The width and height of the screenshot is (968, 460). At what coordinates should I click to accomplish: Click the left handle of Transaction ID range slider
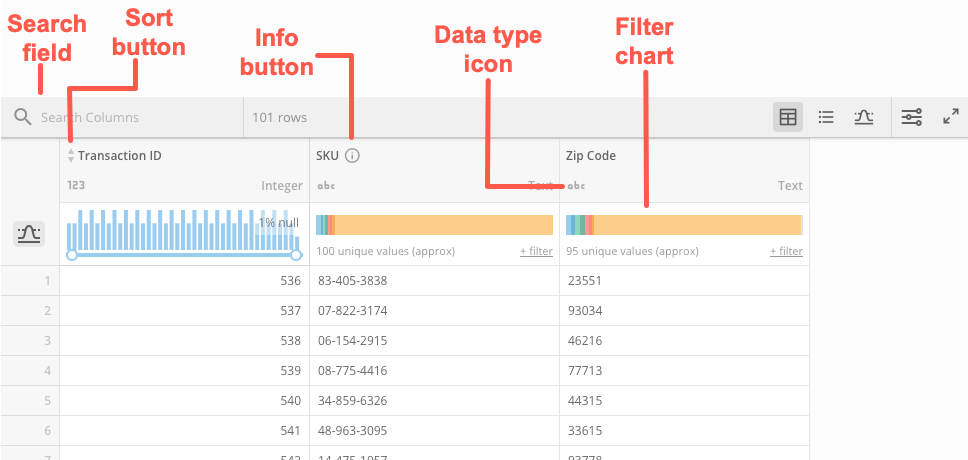point(71,256)
